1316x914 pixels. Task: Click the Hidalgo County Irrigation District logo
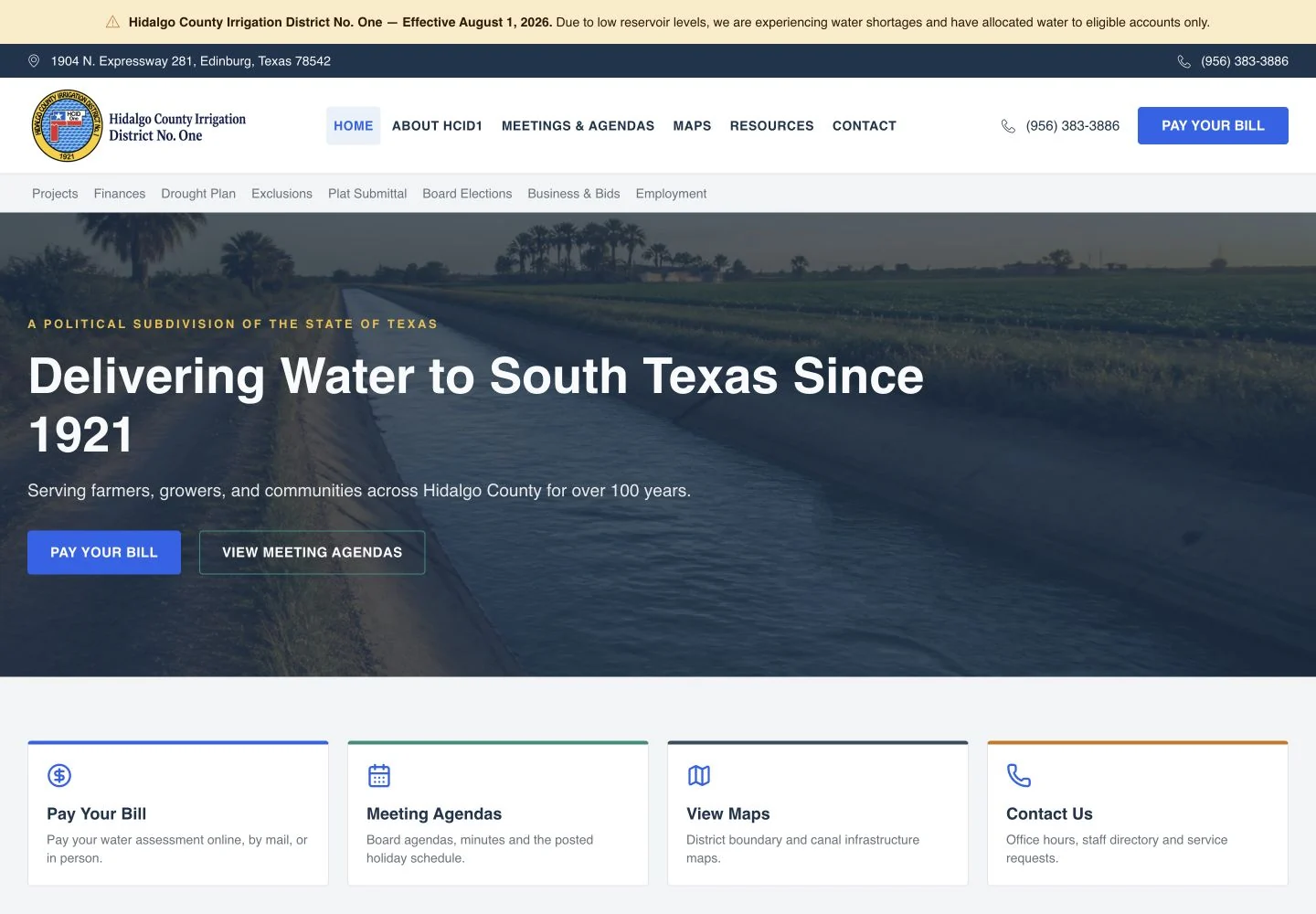[67, 126]
